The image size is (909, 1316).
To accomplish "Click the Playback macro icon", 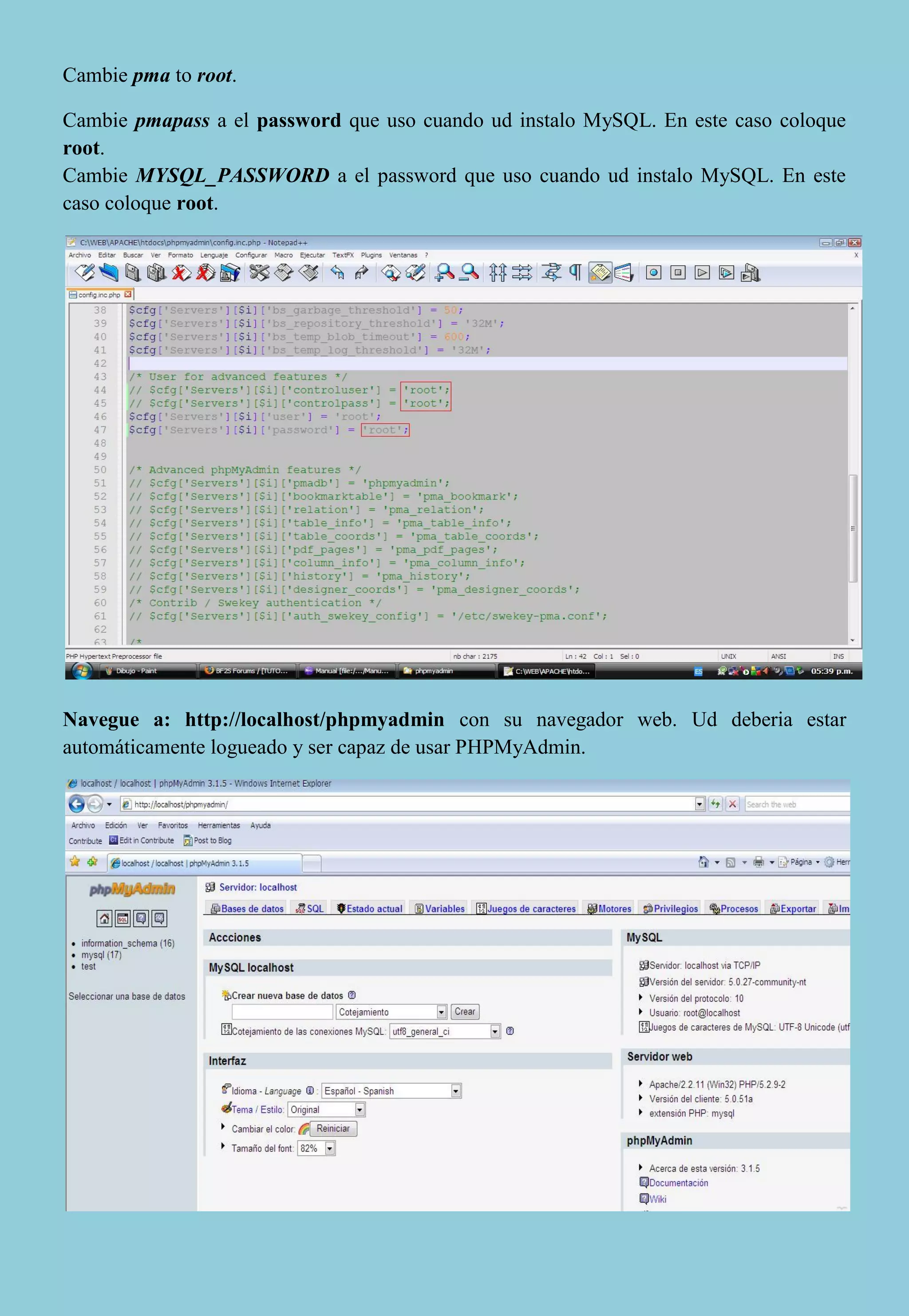I will click(702, 272).
